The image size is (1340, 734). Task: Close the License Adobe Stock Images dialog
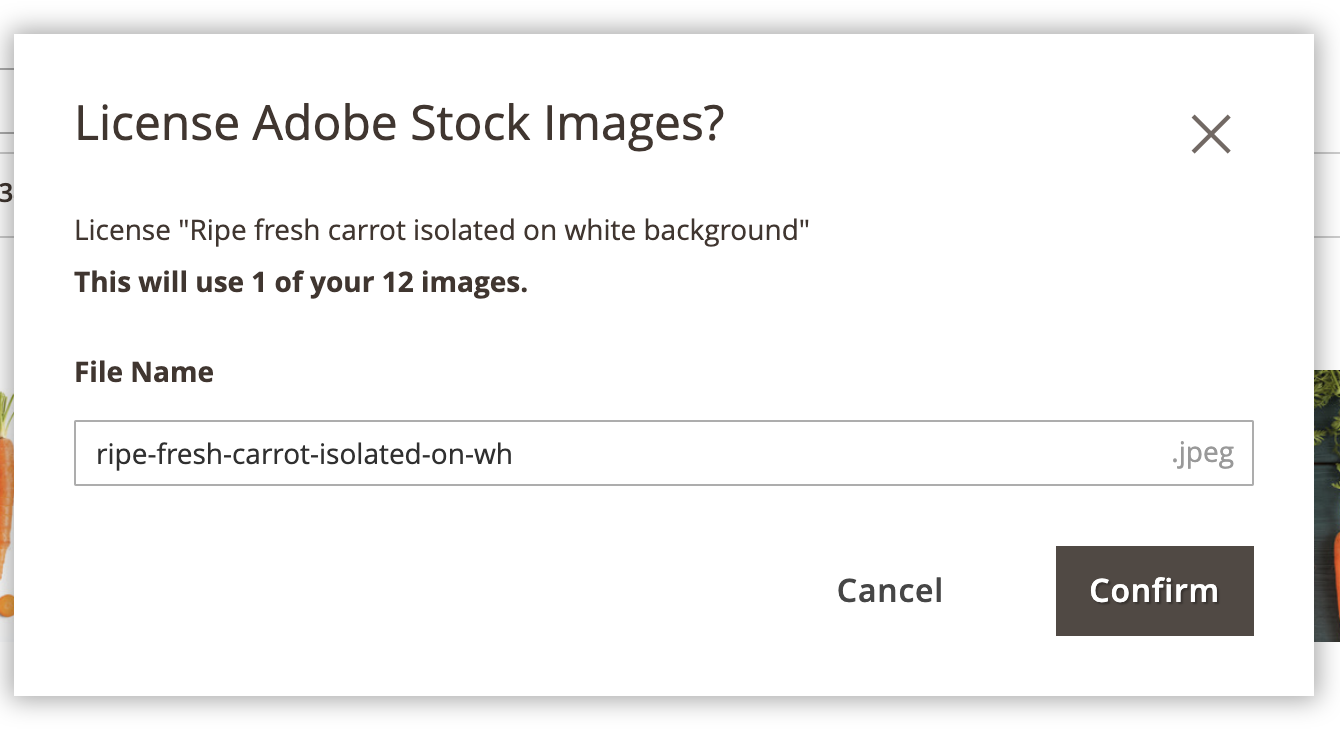1211,135
